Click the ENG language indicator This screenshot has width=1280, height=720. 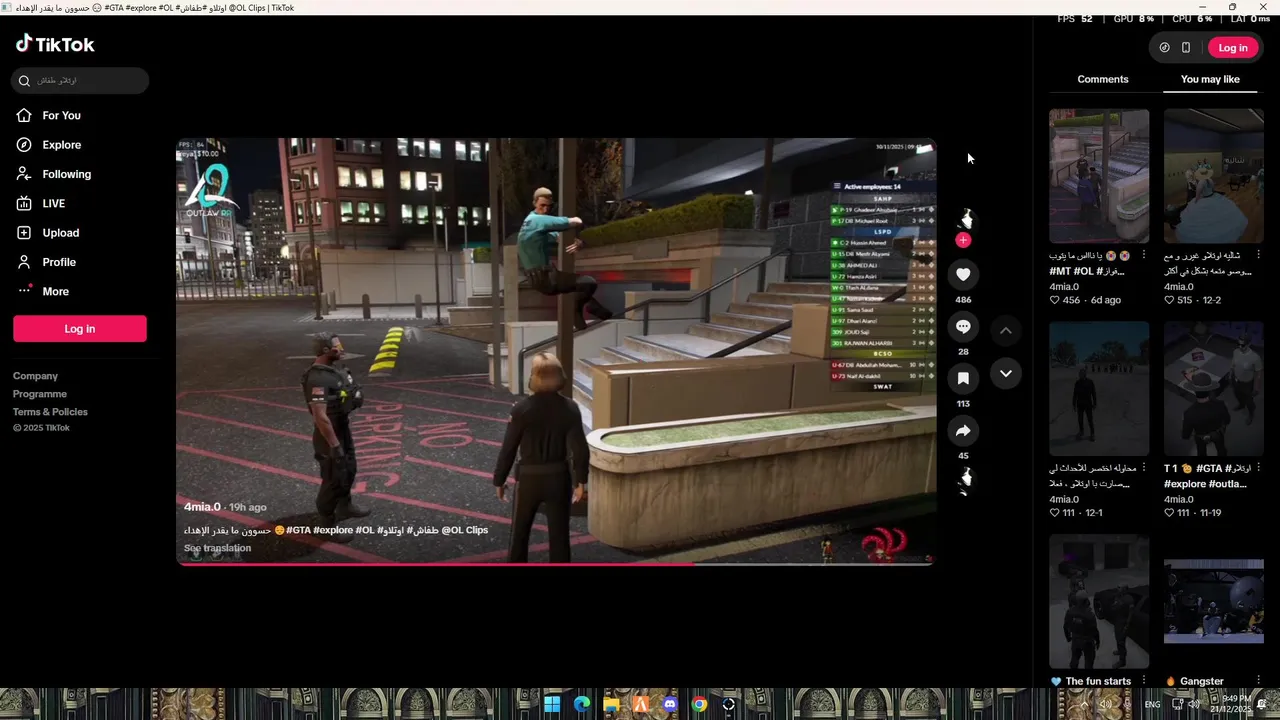(1152, 705)
